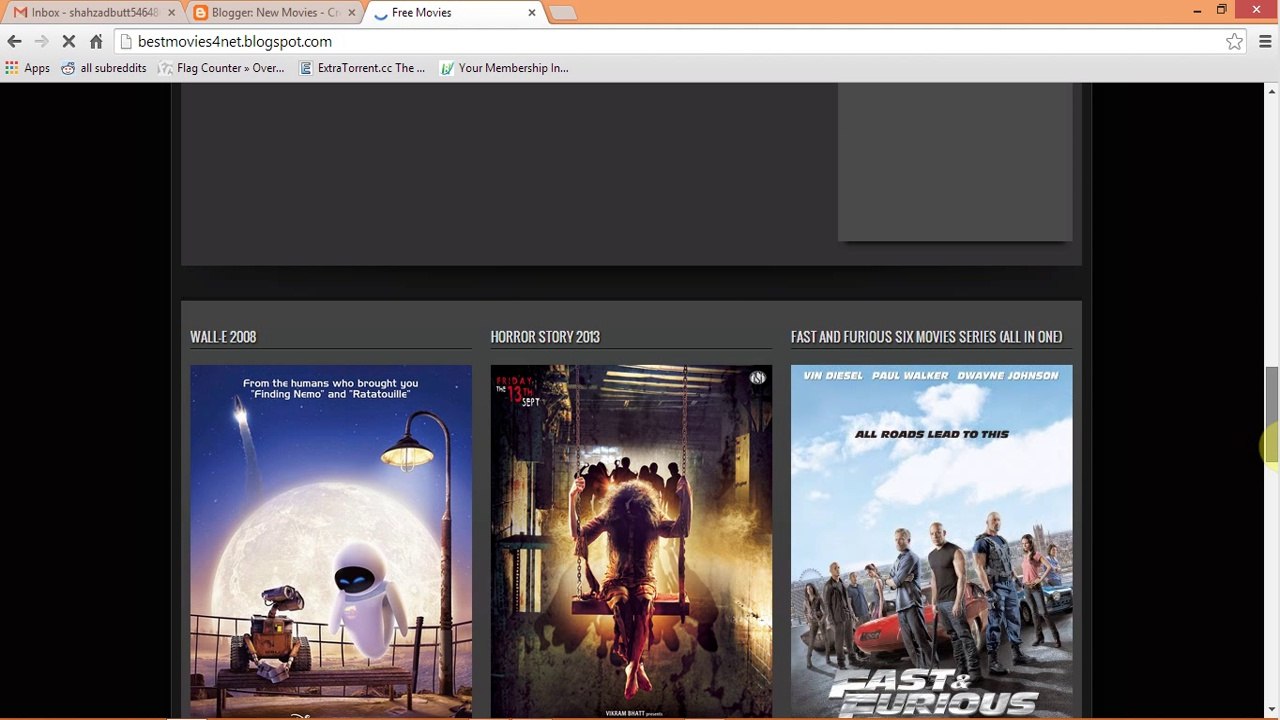Bookmark this page with the star icon
1280x720 pixels.
click(x=1235, y=41)
